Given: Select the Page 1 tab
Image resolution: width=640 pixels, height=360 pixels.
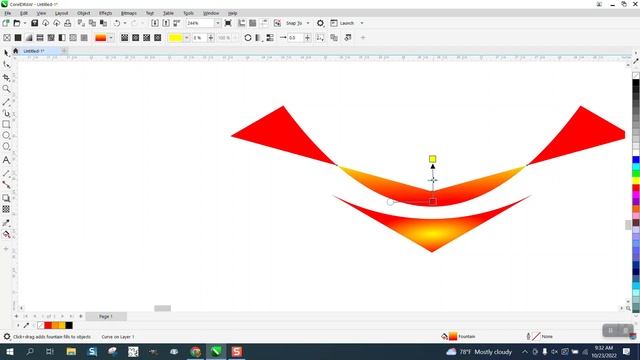Looking at the screenshot, I should point(106,316).
